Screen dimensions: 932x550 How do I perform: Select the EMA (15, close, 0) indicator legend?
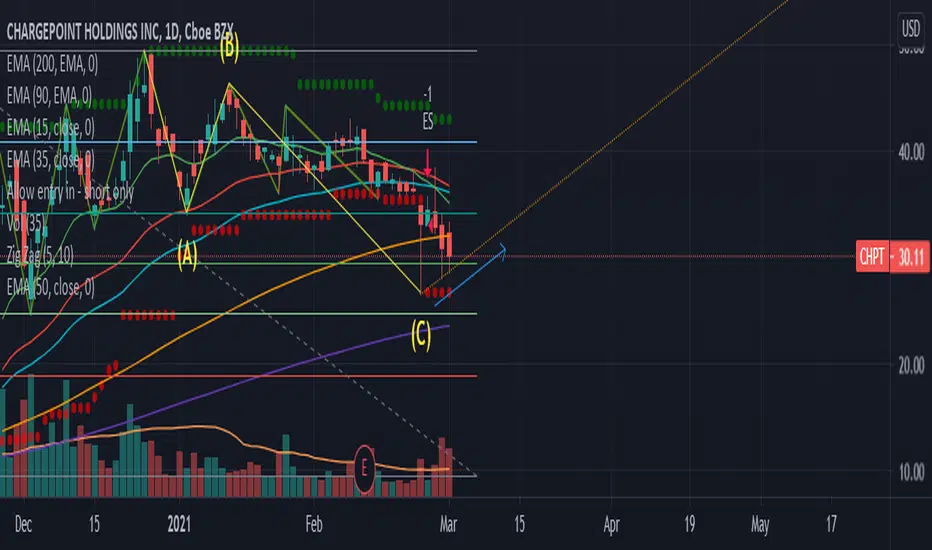51,127
